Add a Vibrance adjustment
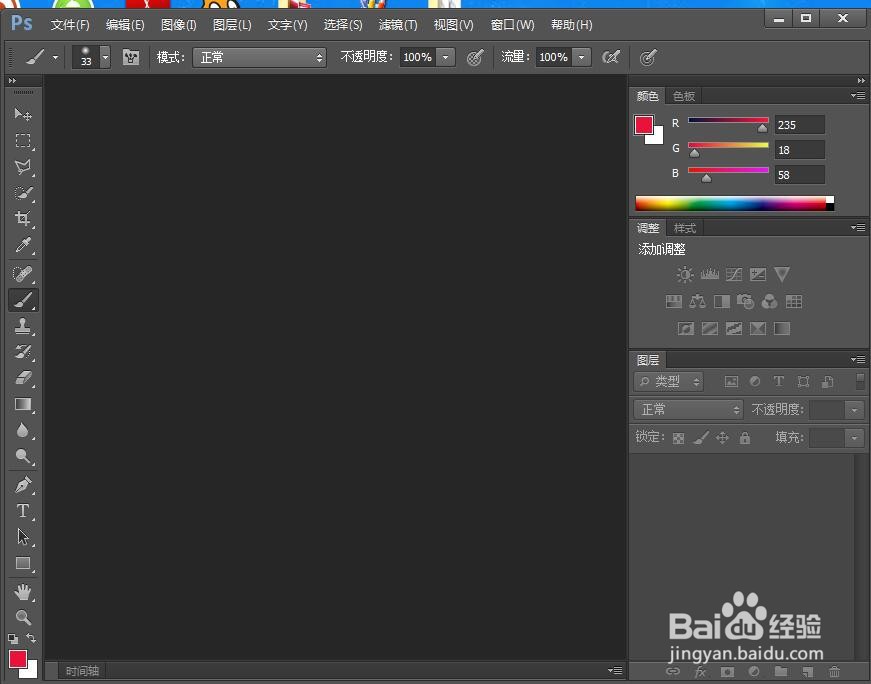The width and height of the screenshot is (871, 684). tap(782, 274)
